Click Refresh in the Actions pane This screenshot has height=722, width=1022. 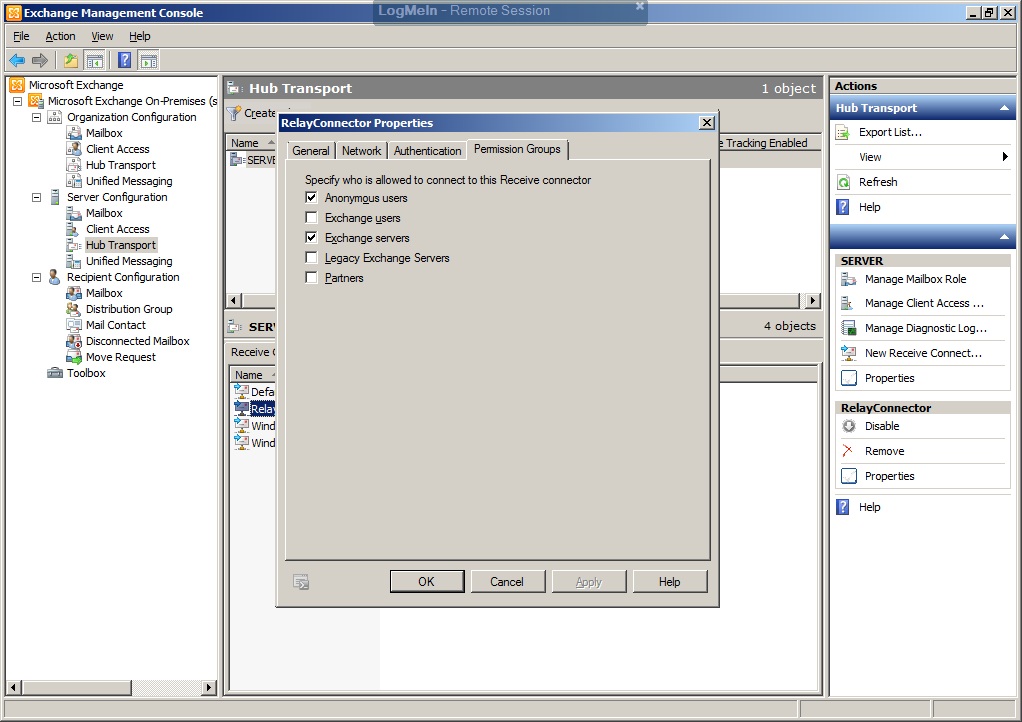coord(878,182)
